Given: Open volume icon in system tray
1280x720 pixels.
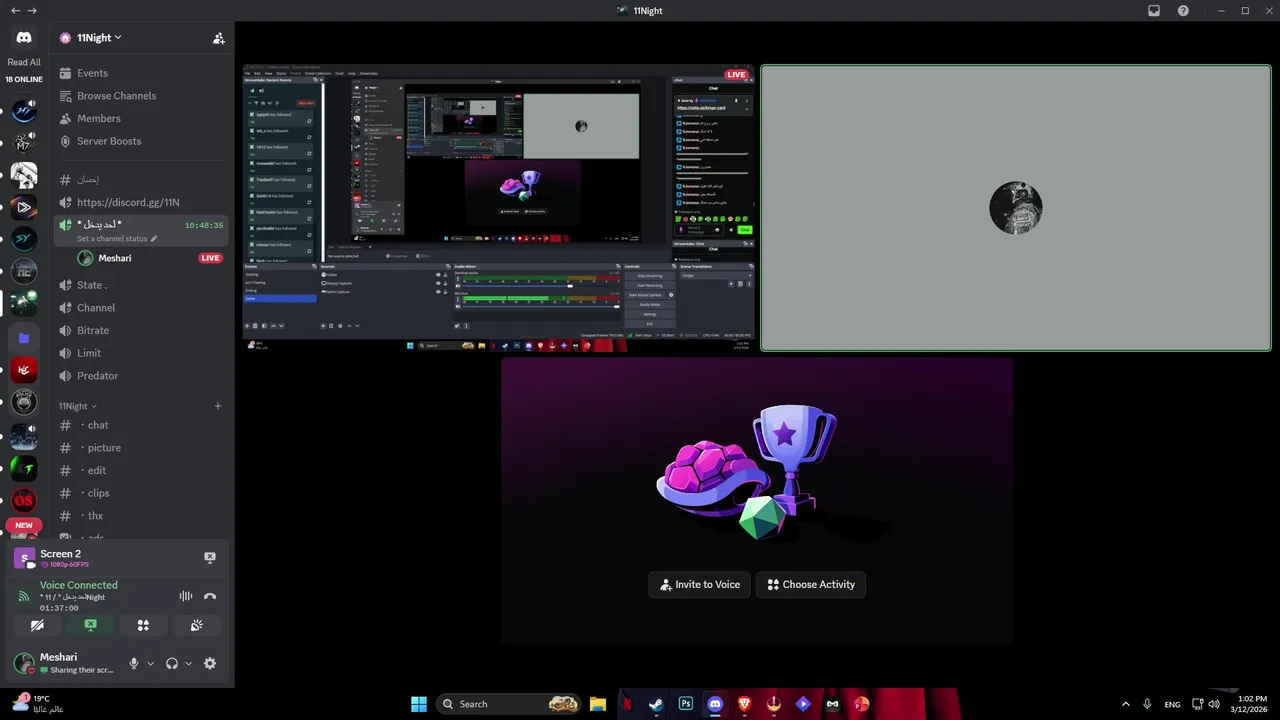Looking at the screenshot, I should [x=1214, y=704].
